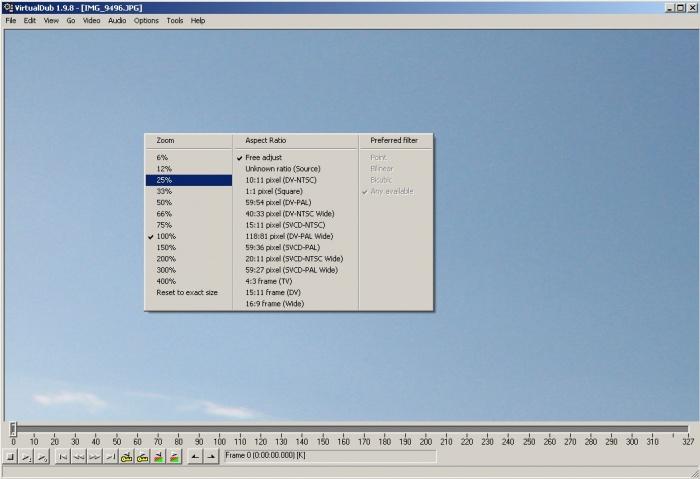Expand the Tools menu

(x=175, y=20)
